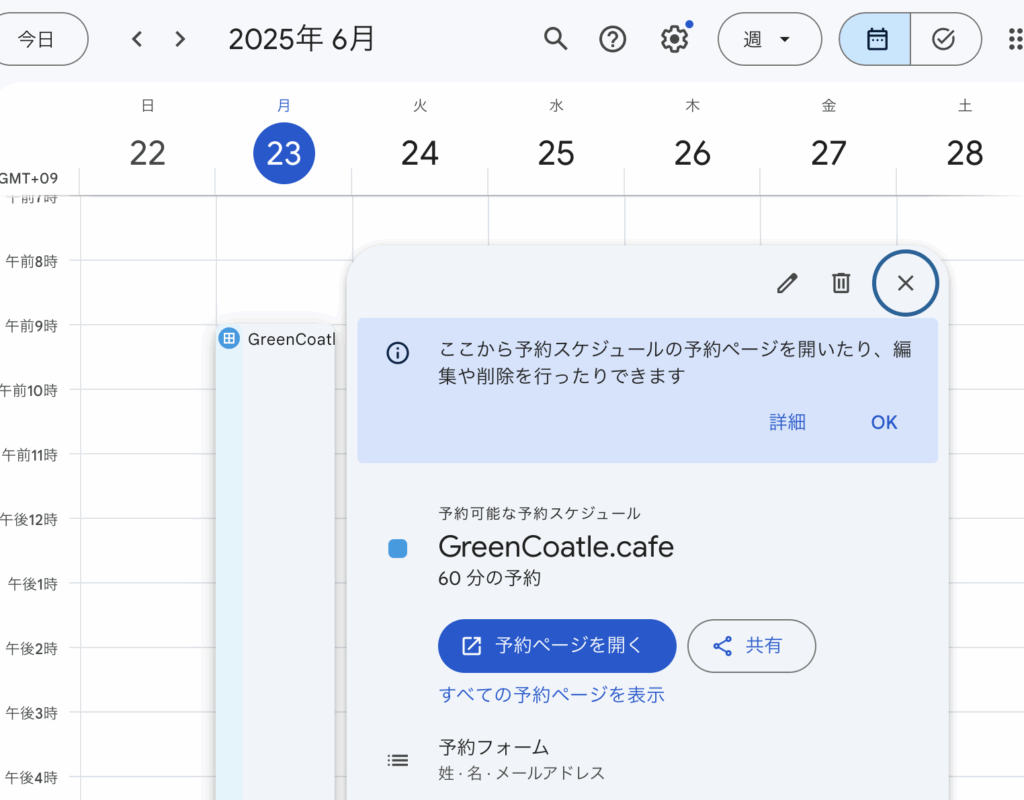This screenshot has width=1024, height=800.
Task: Close the schedule details popup
Action: coord(905,283)
